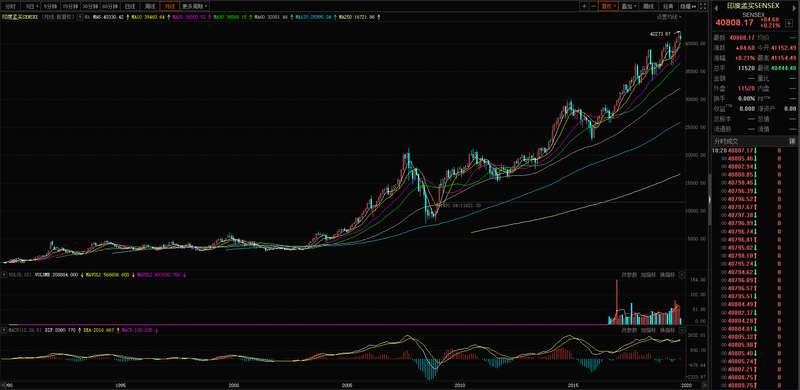Click the 印度孟买SENSEX title in right panel

[x=753, y=6]
